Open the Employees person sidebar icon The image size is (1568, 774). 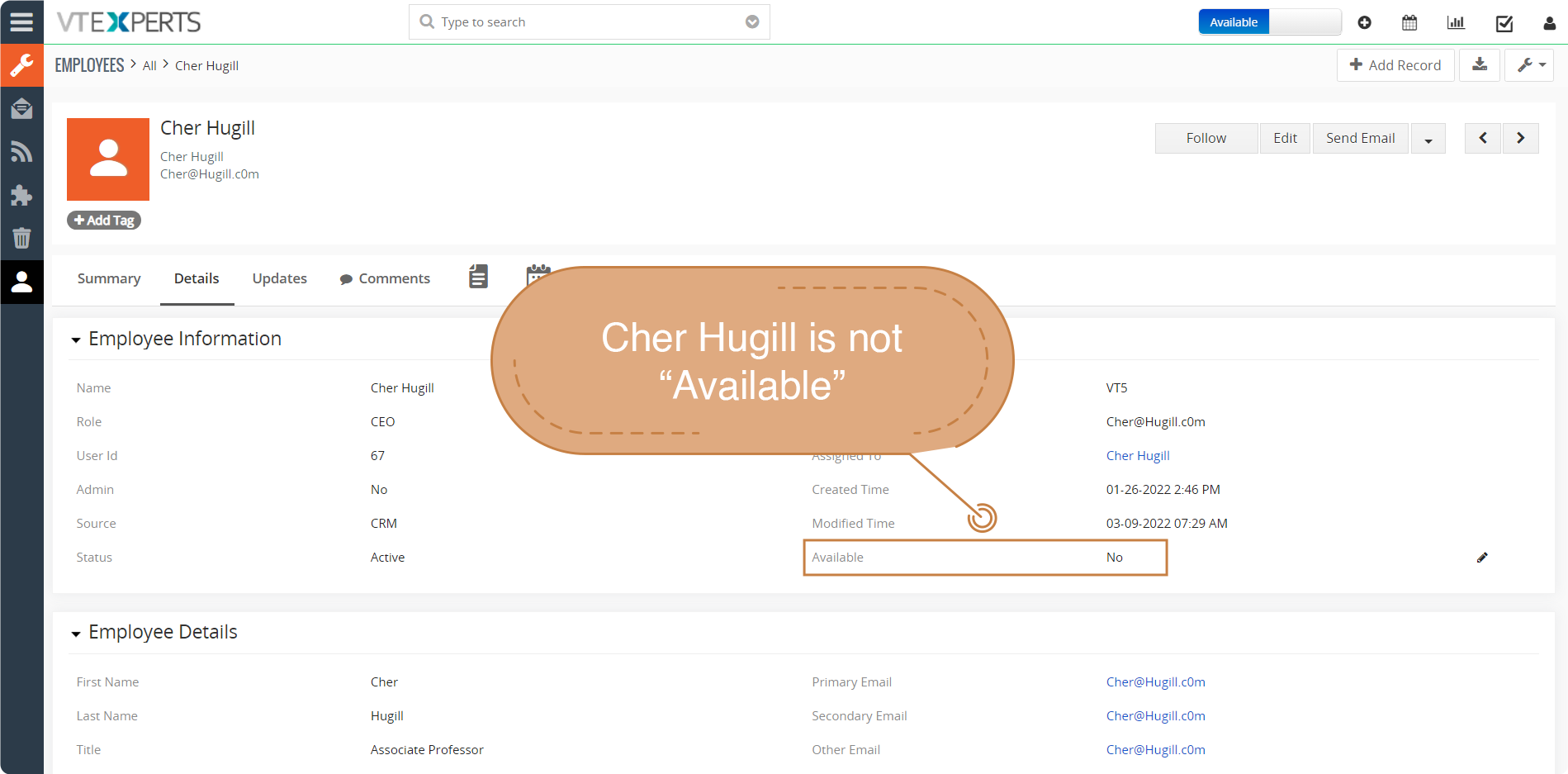(x=21, y=283)
